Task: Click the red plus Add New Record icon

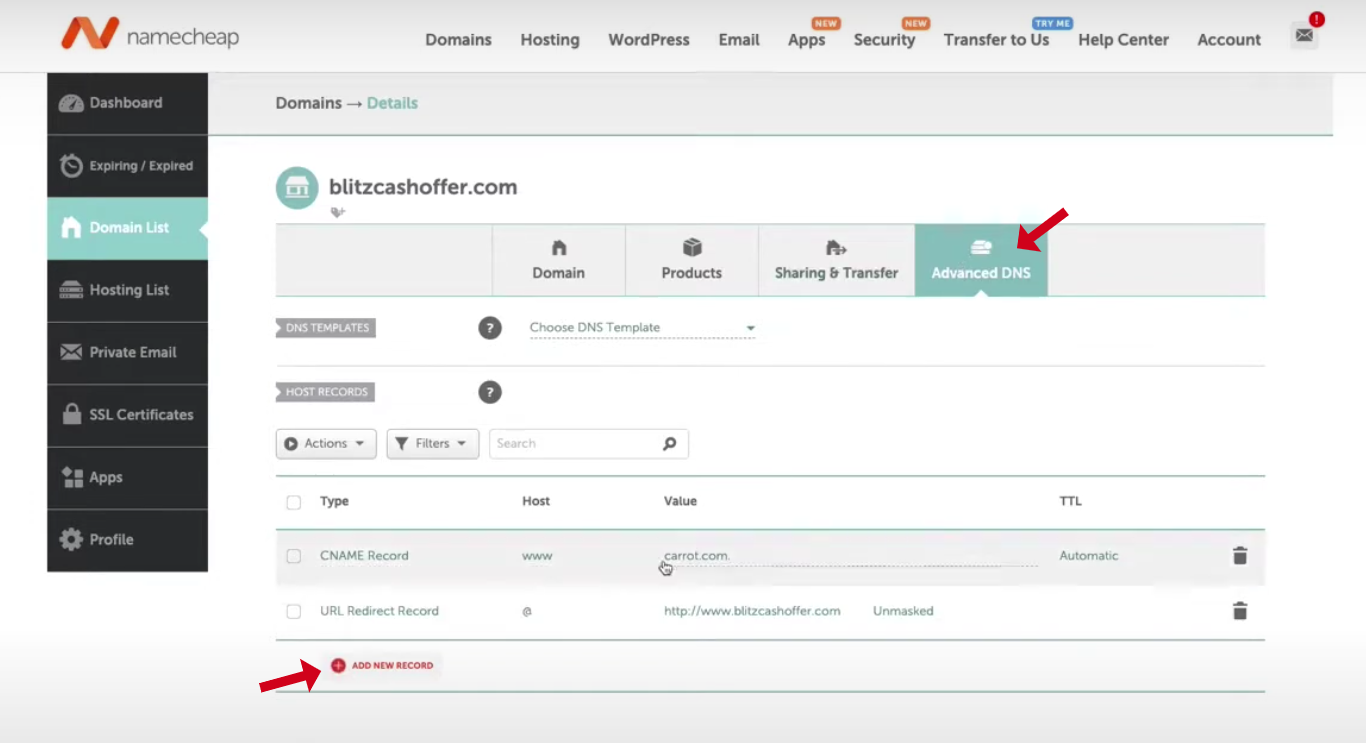Action: click(338, 665)
